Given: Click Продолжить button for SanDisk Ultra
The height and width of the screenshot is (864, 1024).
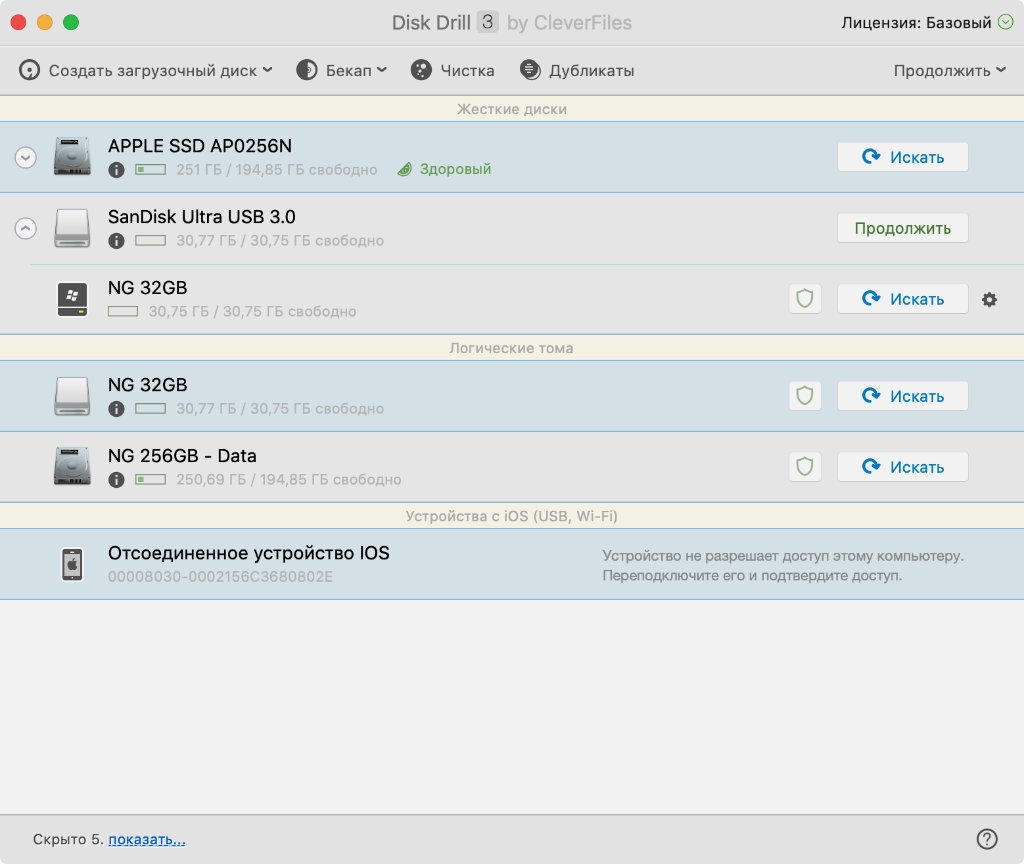Looking at the screenshot, I should click(x=903, y=229).
